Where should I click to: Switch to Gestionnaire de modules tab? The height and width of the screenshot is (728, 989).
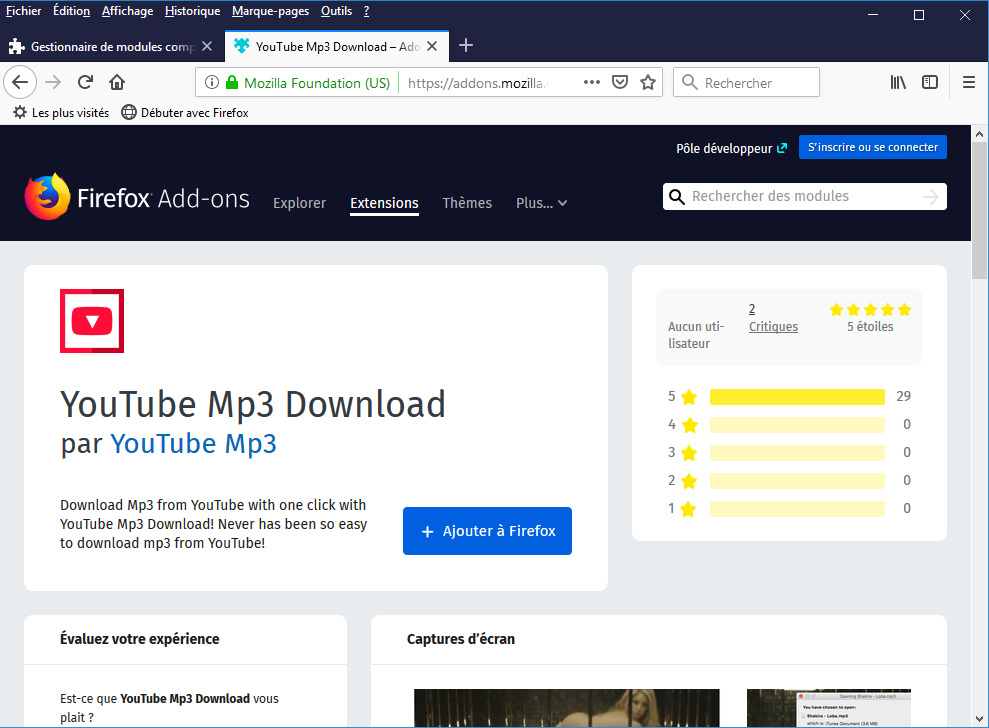point(112,46)
